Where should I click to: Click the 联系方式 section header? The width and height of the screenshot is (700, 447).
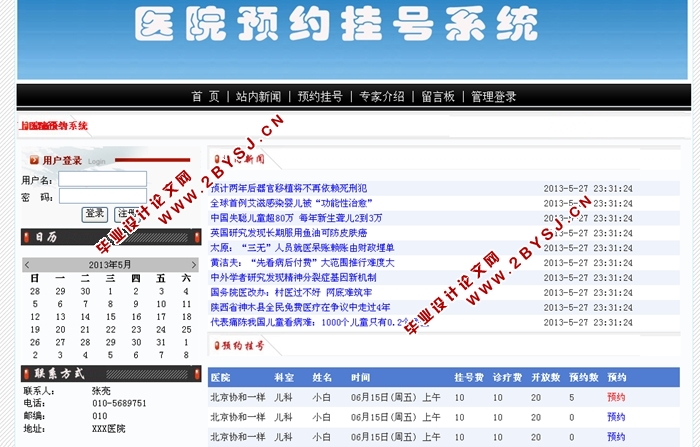click(111, 374)
